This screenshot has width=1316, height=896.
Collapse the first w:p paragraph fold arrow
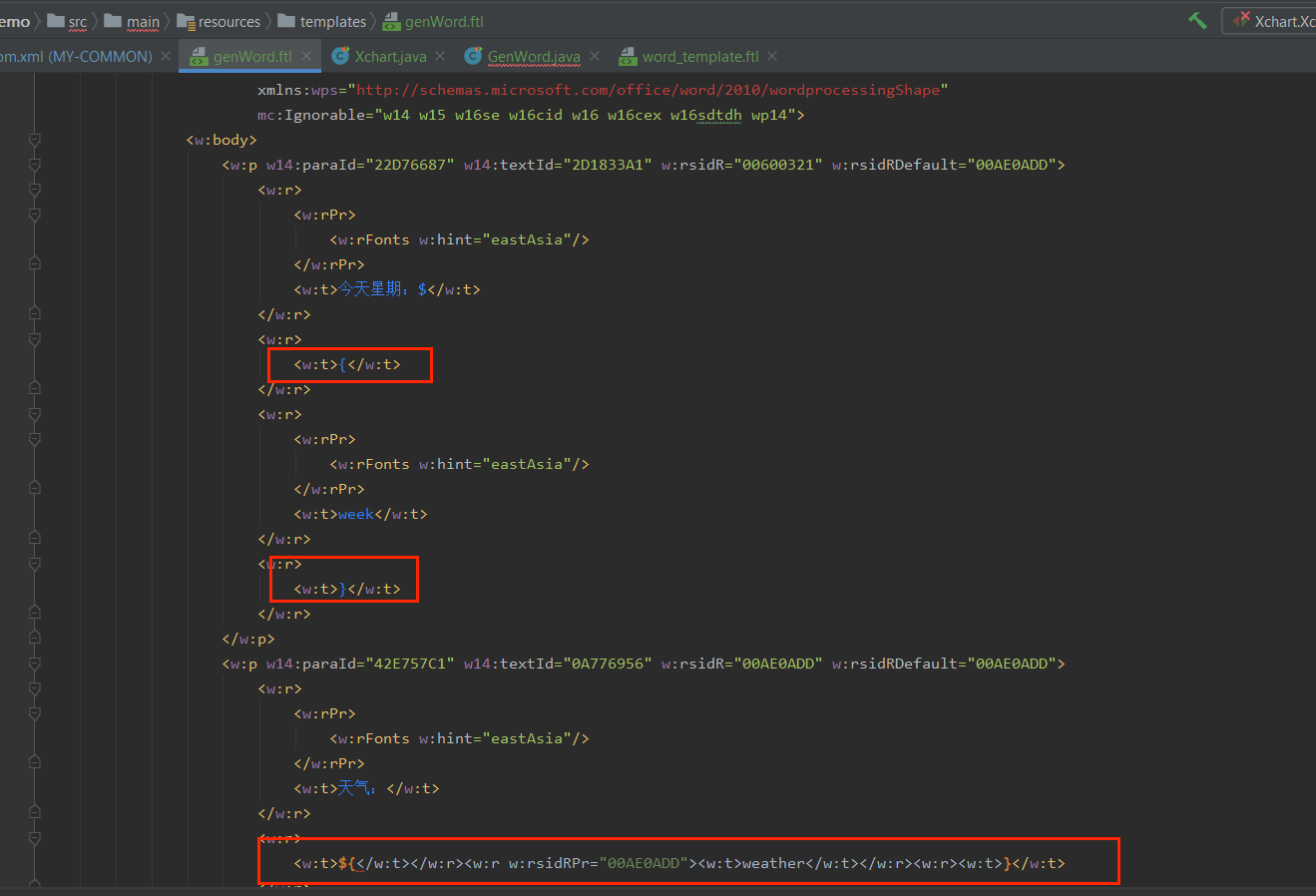(x=37, y=164)
